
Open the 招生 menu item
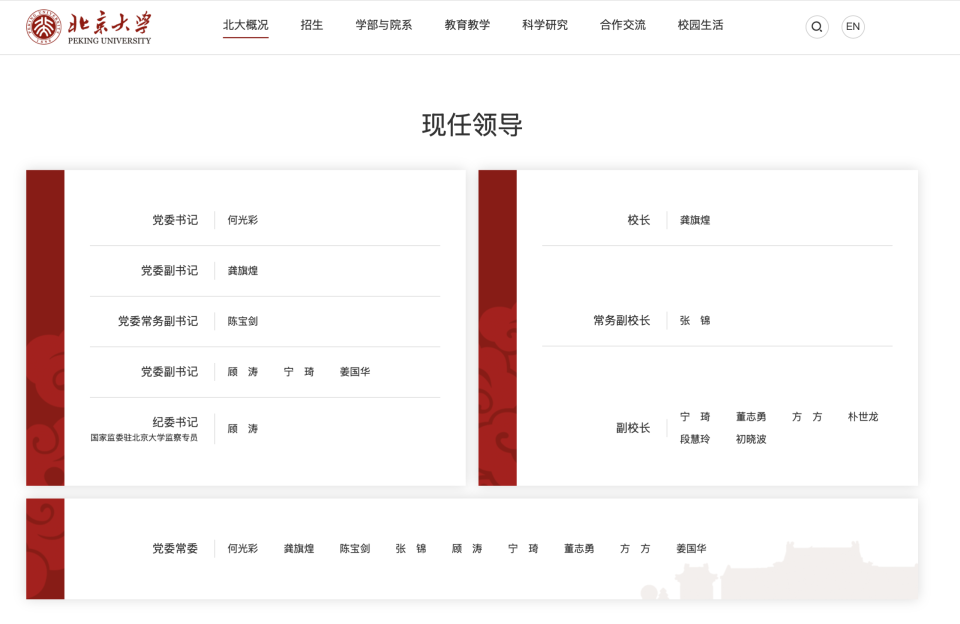[310, 25]
